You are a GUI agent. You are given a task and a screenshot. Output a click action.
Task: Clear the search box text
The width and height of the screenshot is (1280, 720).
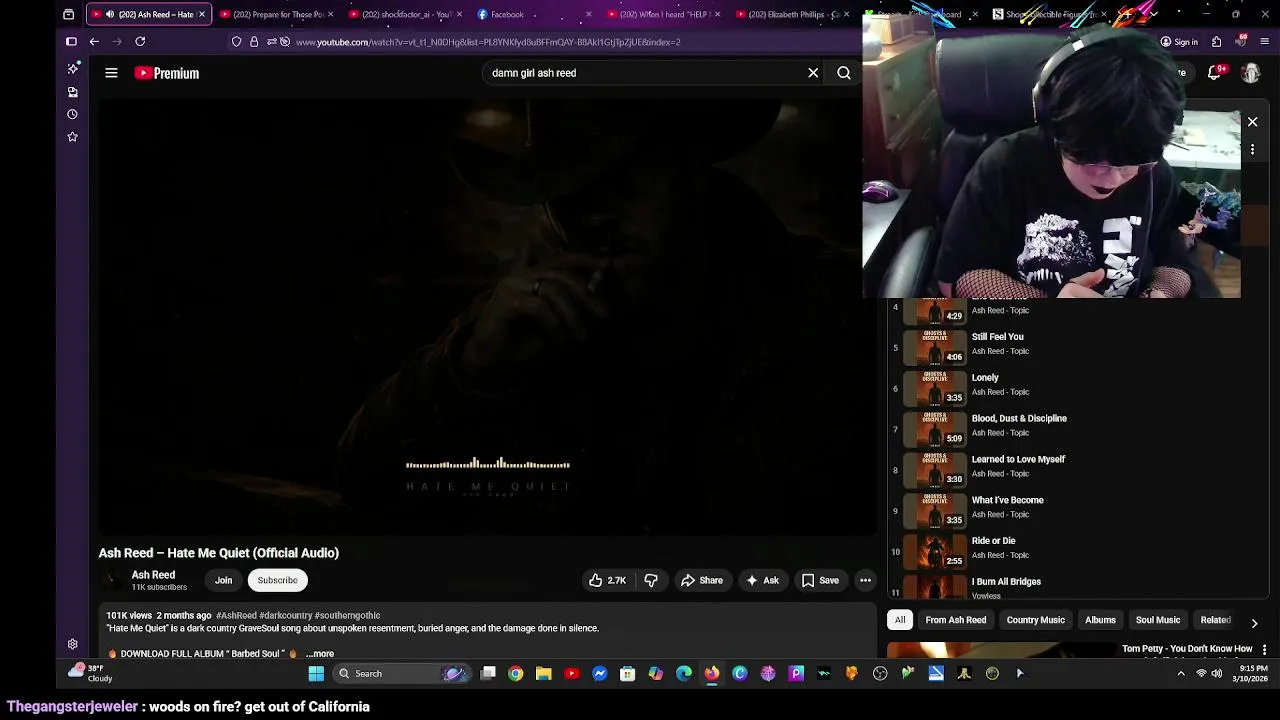point(813,73)
